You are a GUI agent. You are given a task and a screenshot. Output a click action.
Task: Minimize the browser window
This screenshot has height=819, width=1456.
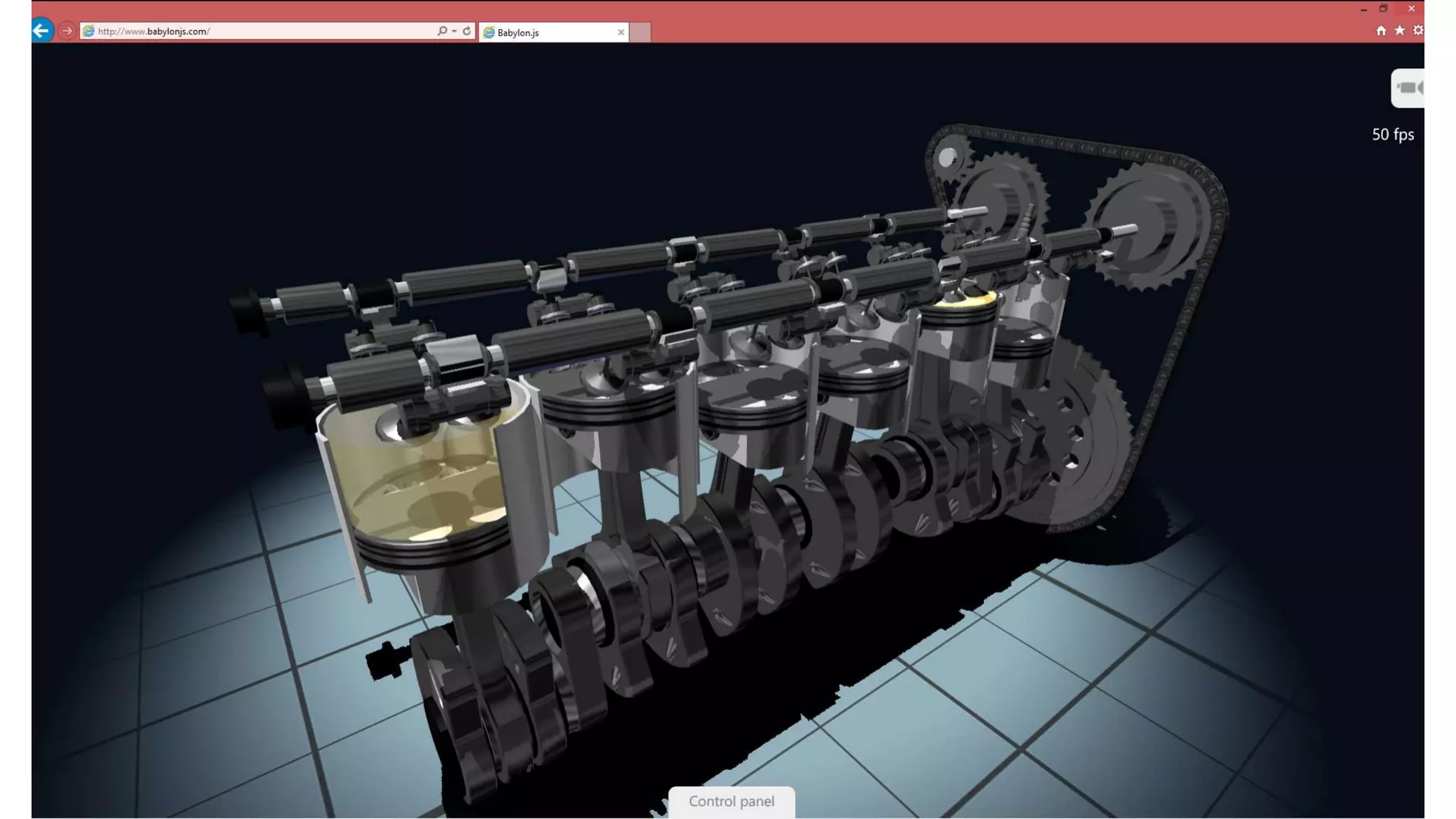(x=1363, y=9)
